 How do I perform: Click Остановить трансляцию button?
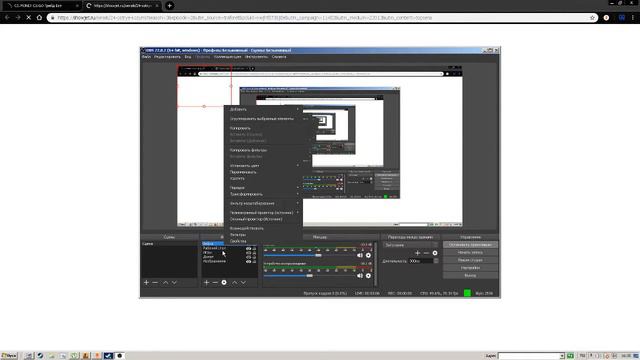(x=470, y=245)
